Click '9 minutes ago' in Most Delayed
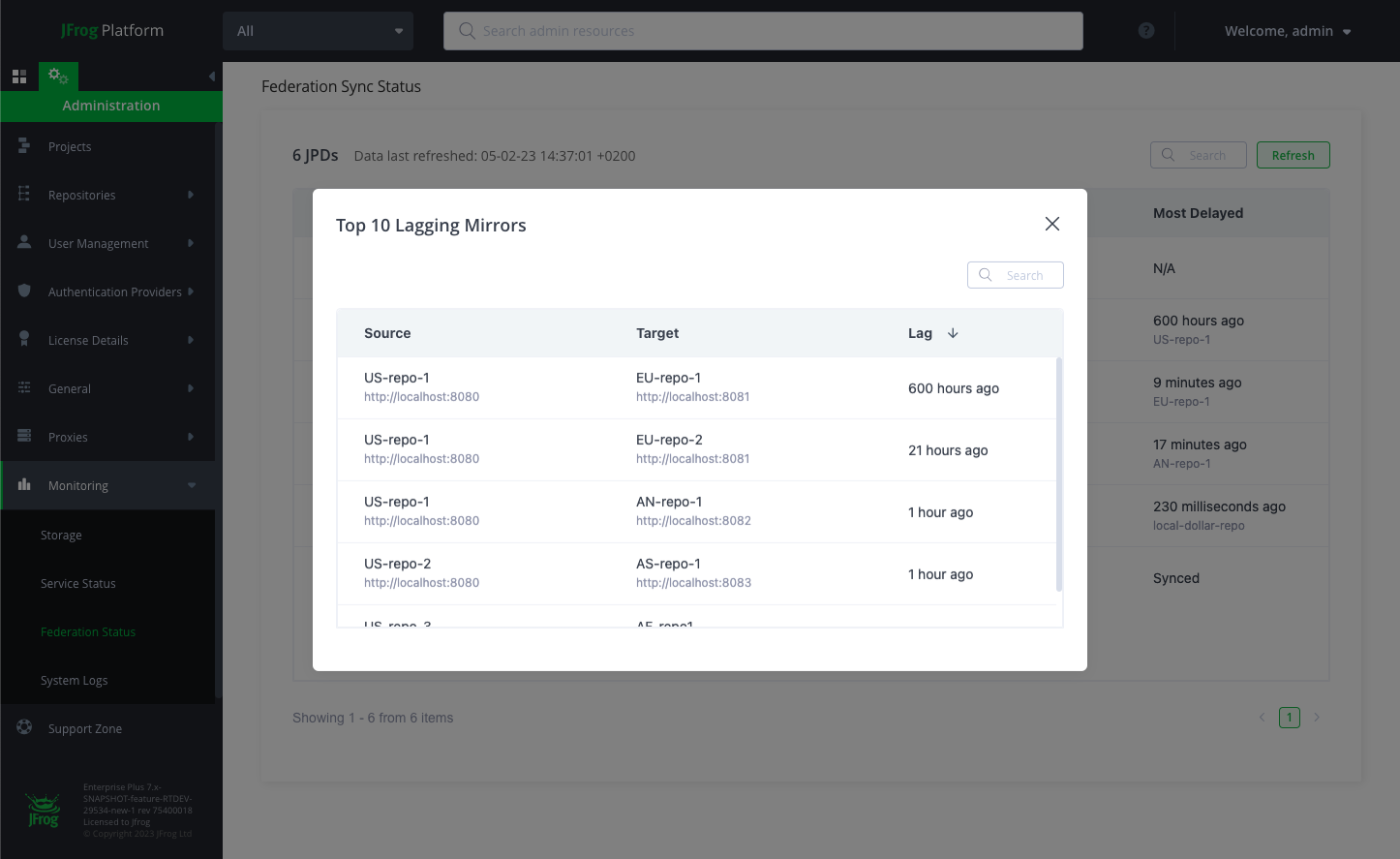Image resolution: width=1400 pixels, height=859 pixels. click(1197, 383)
